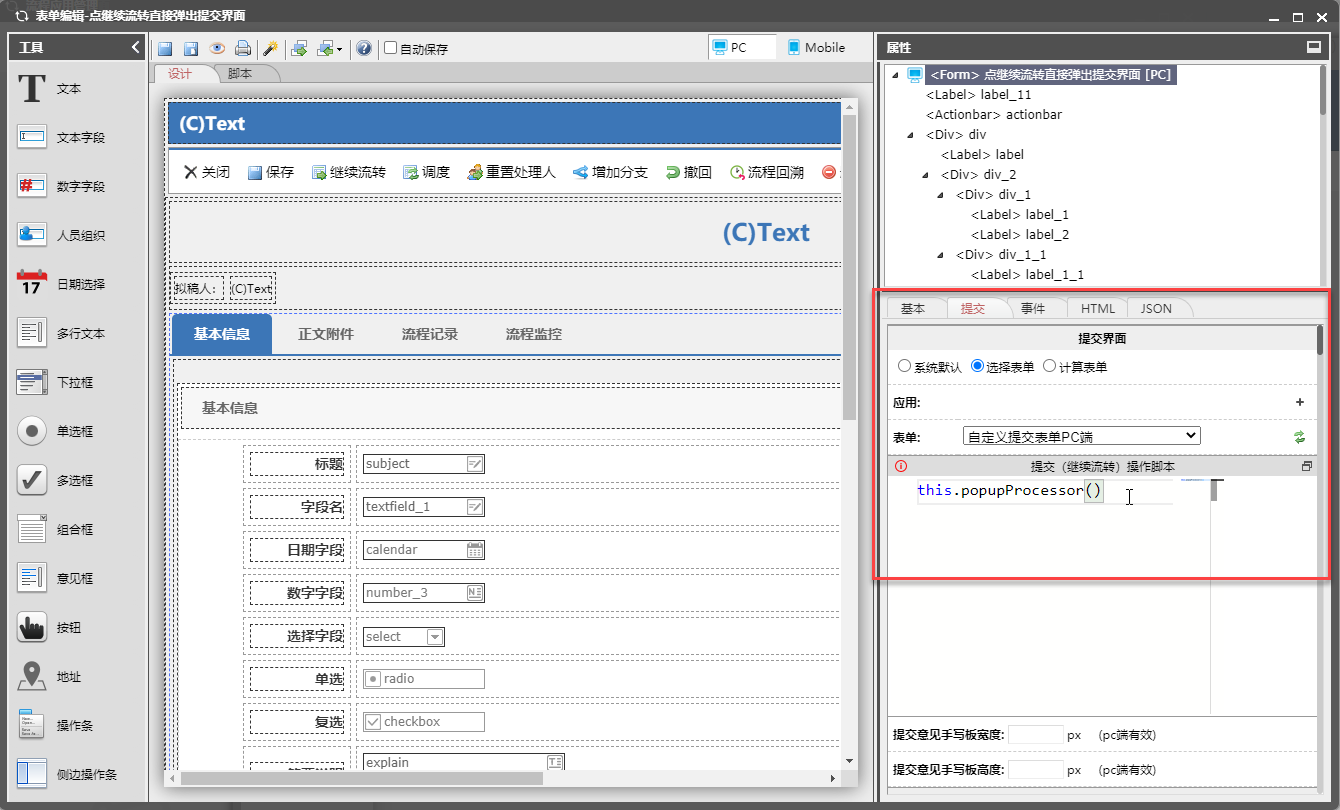Click the 继续流转 button in actionbar
Viewport: 1340px width, 810px height.
[349, 172]
